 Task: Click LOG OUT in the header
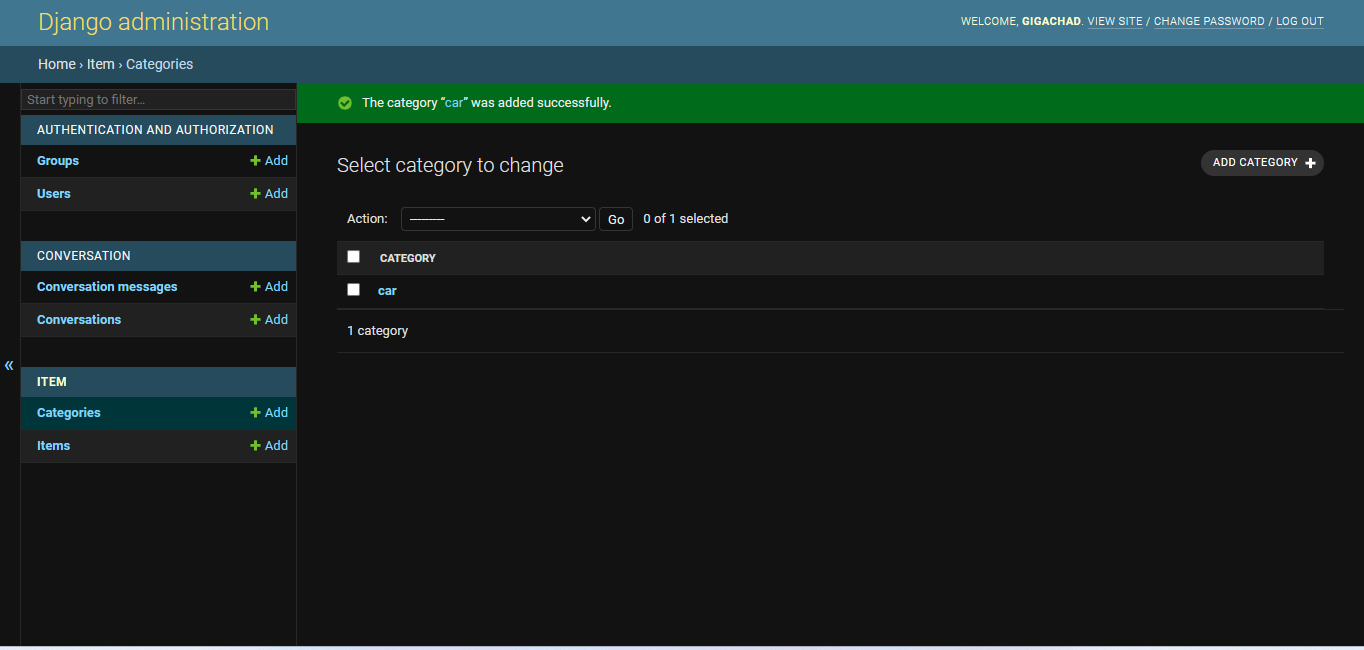point(1299,21)
